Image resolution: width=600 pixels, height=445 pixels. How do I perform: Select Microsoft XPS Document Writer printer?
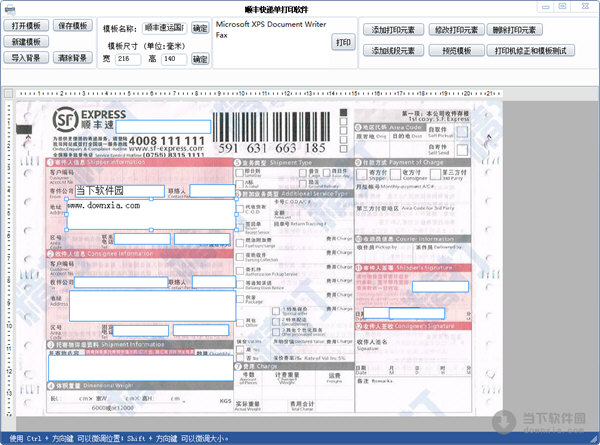271,24
